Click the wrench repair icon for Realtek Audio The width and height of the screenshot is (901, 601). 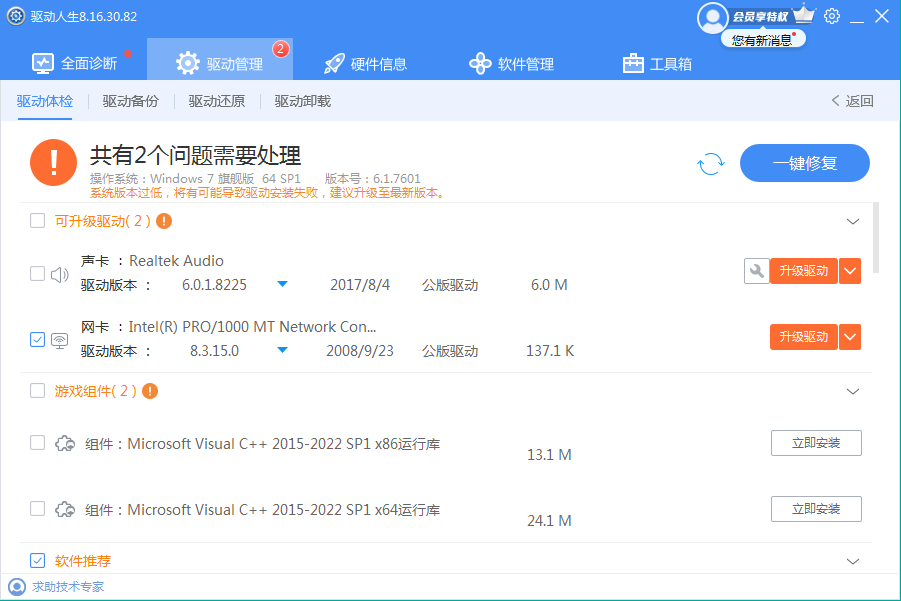(756, 271)
